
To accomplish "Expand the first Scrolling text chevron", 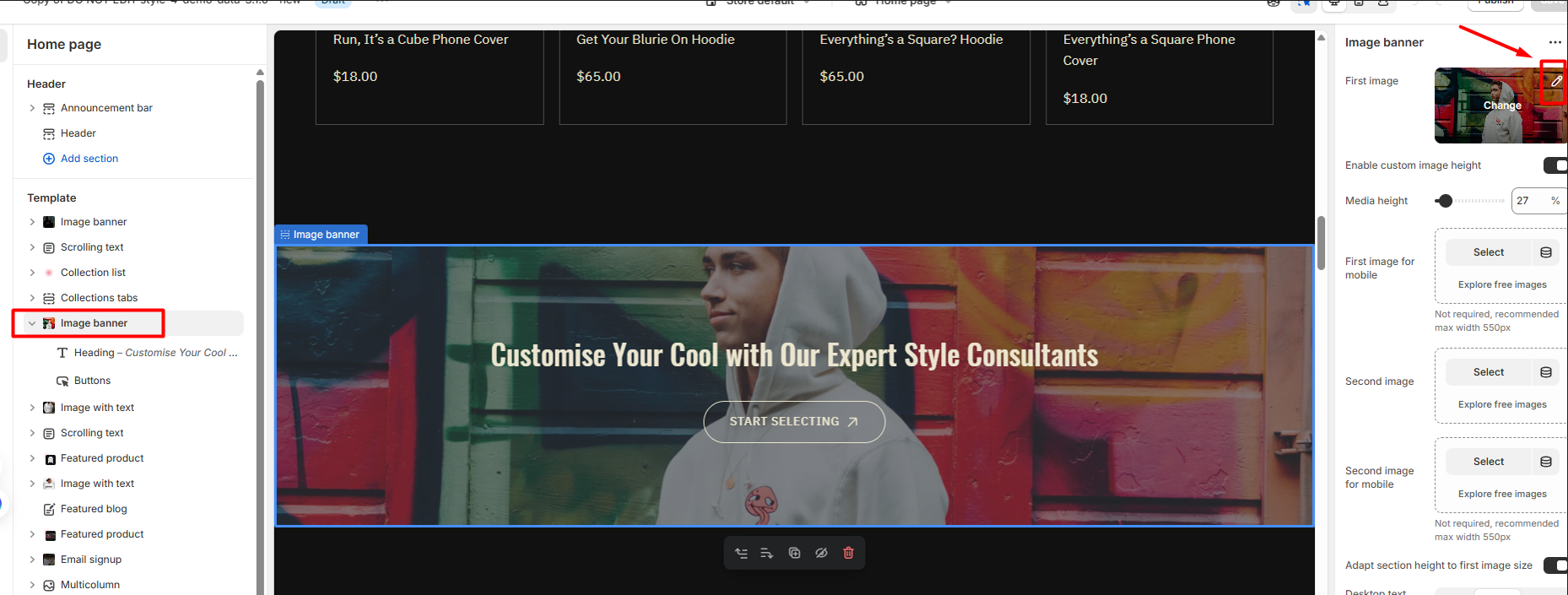I will (x=32, y=247).
